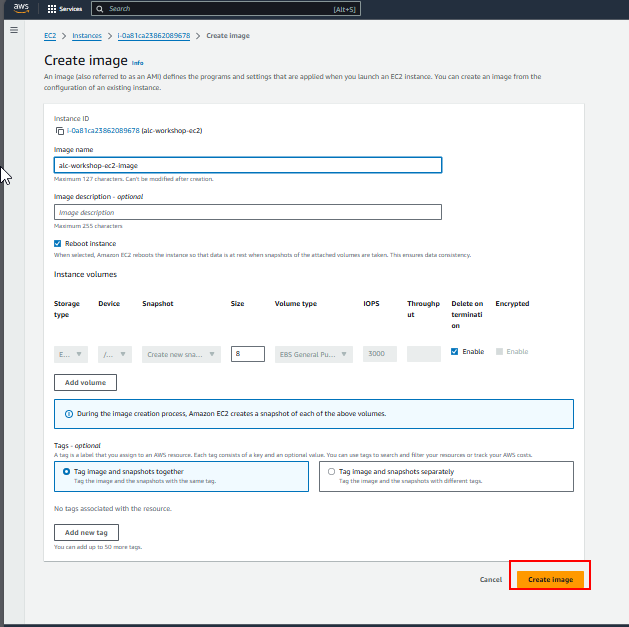Toggle Delete on termination Enable checkbox
The image size is (629, 627).
455,352
